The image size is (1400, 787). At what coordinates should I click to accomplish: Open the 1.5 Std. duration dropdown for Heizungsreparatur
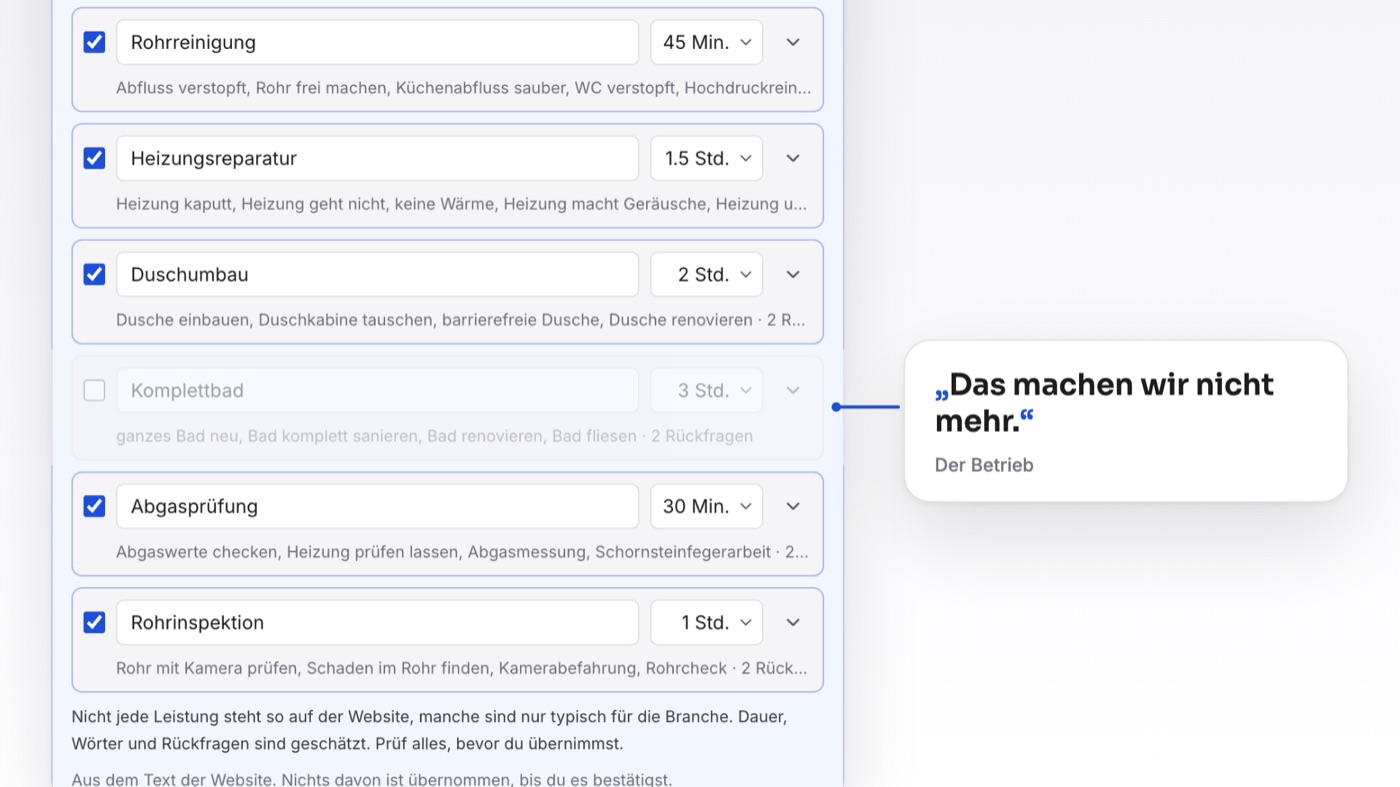click(707, 158)
